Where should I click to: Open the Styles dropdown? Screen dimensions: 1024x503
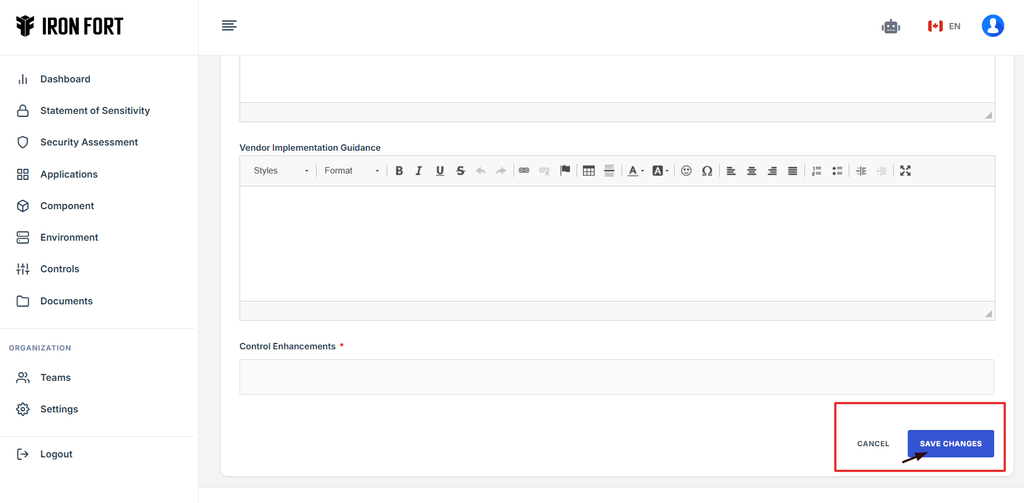(280, 171)
